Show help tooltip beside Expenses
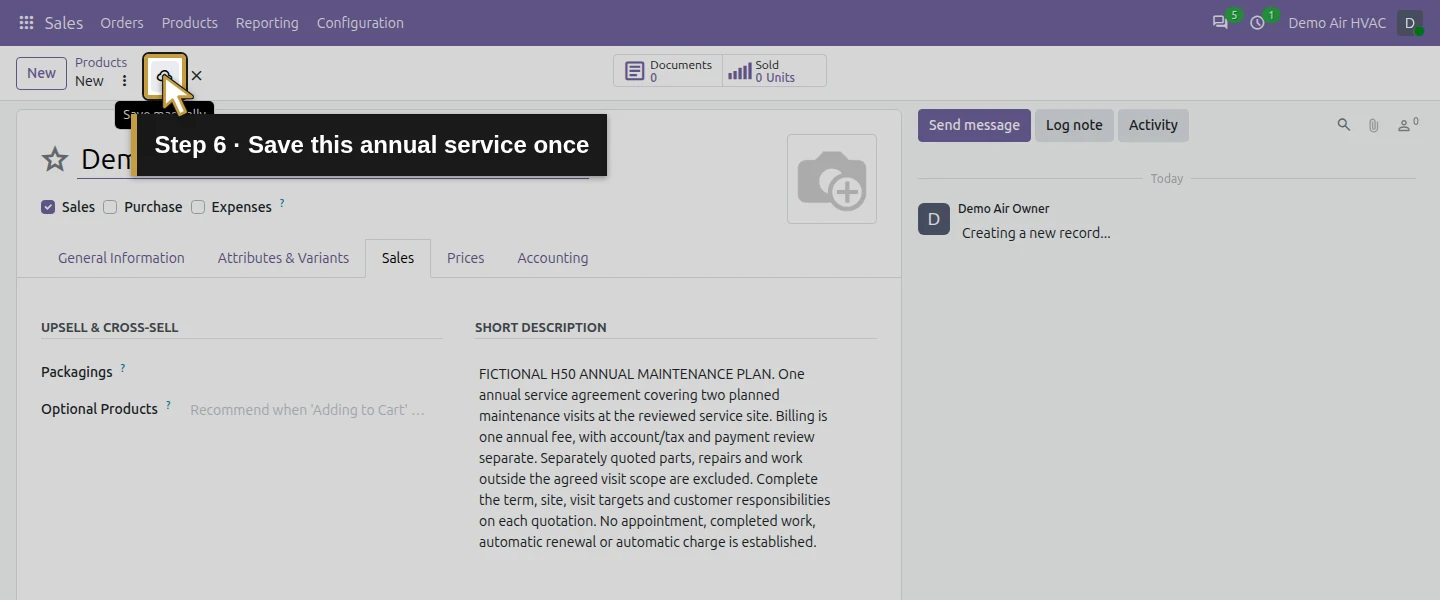This screenshot has height=600, width=1440. click(282, 203)
